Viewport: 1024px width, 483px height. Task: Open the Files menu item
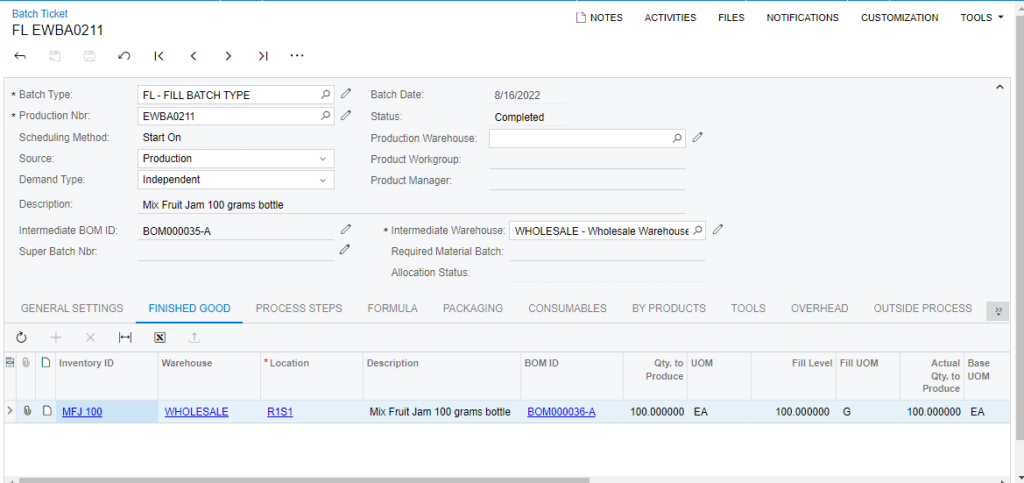[731, 18]
